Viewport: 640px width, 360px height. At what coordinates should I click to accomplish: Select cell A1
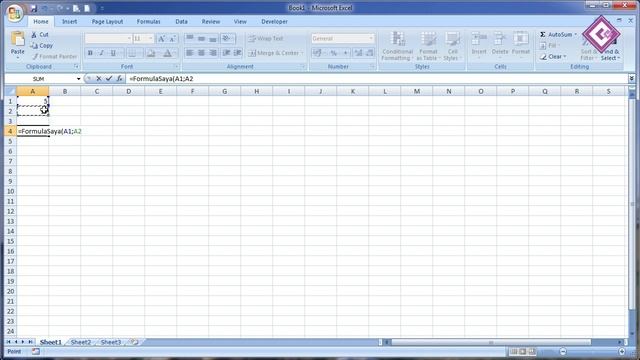tap(33, 101)
